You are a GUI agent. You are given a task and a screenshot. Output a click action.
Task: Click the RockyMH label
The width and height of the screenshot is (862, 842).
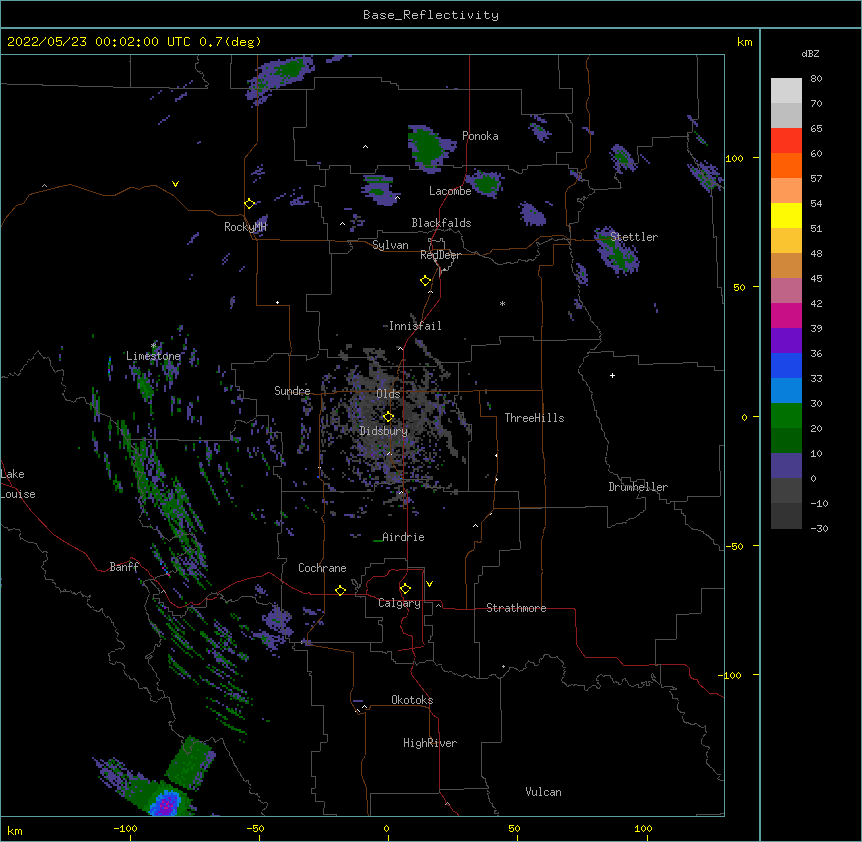tap(245, 227)
